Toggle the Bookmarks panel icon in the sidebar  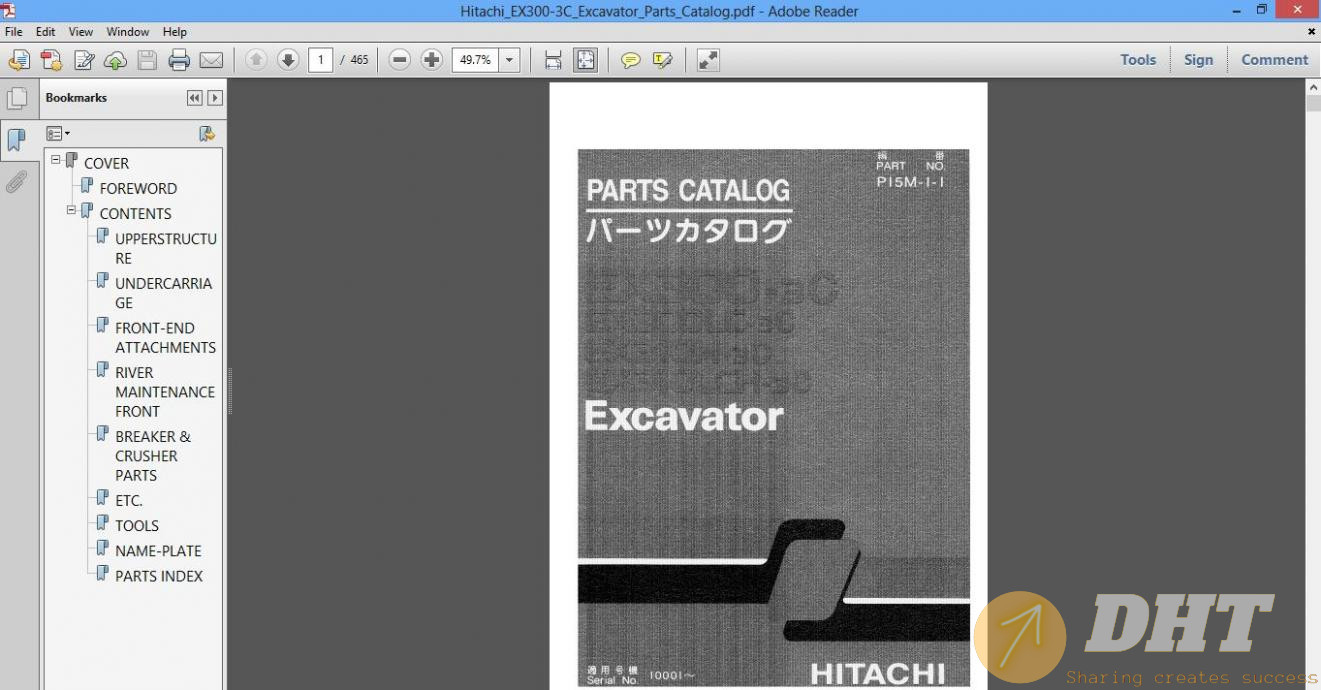(17, 140)
